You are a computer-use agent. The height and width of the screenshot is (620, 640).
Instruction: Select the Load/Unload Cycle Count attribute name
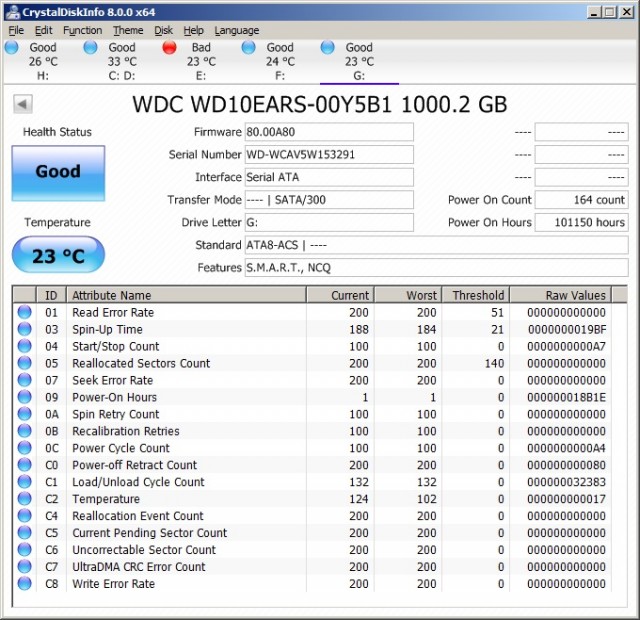138,482
